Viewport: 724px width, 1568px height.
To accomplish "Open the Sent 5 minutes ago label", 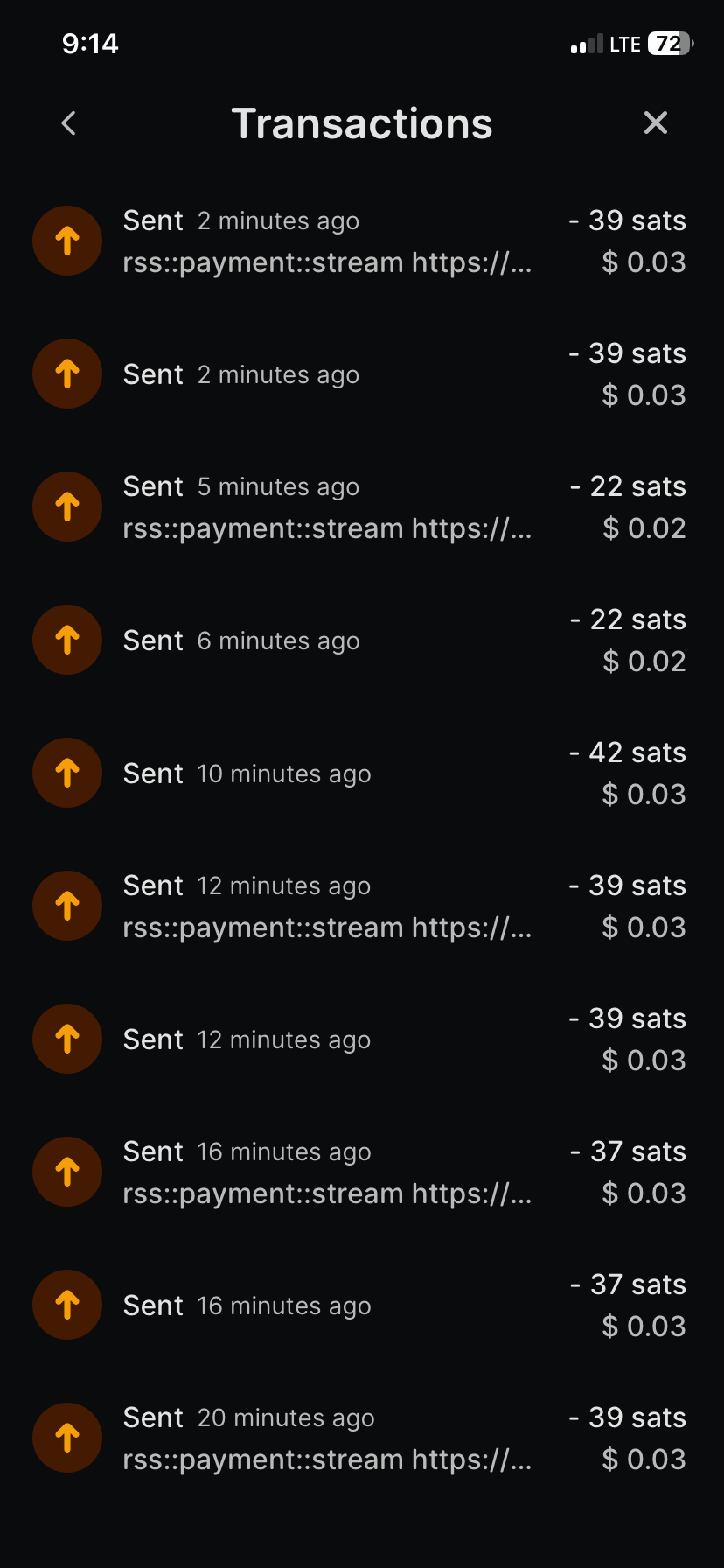I will point(241,486).
